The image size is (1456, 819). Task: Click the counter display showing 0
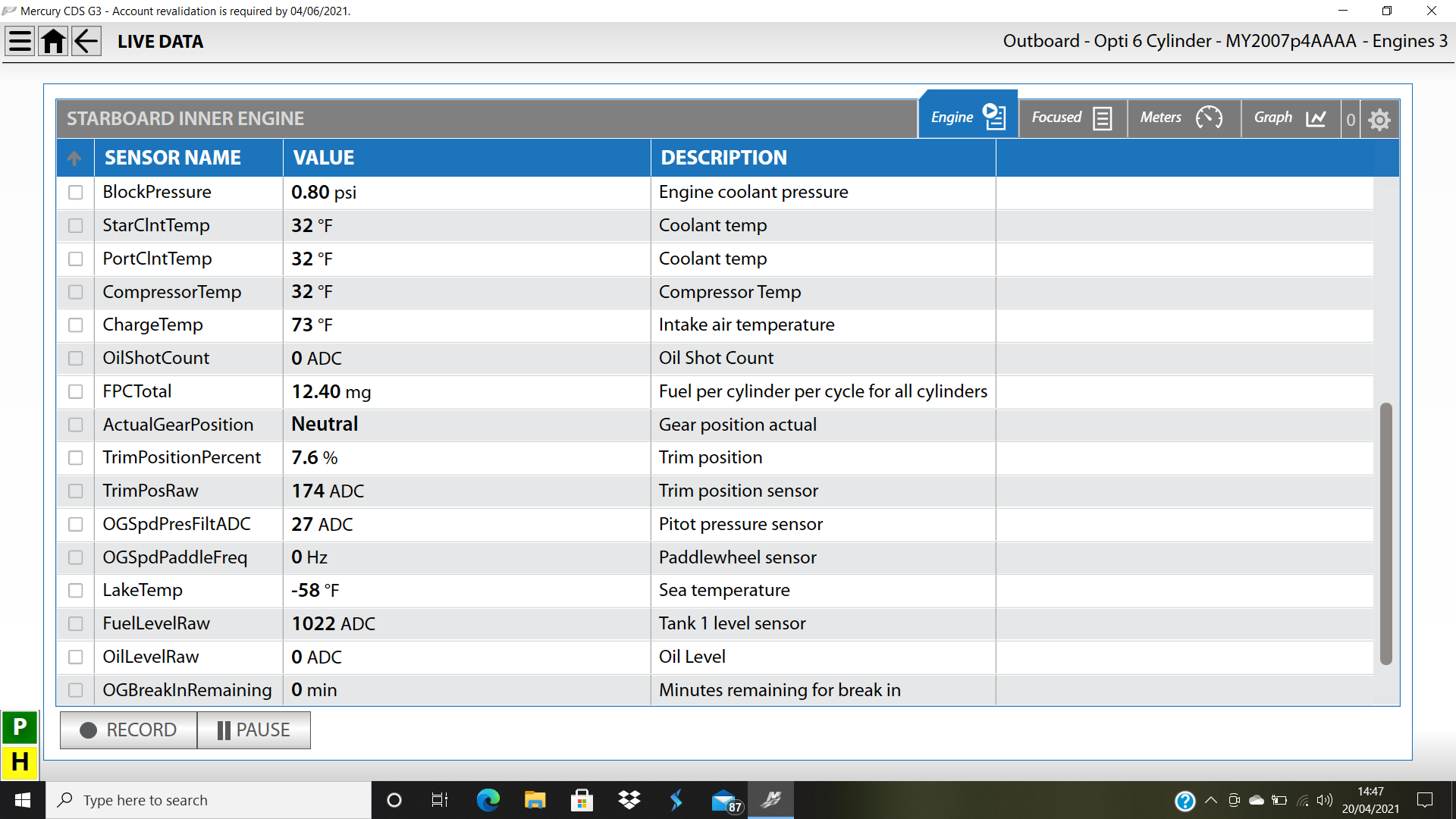click(x=1350, y=118)
